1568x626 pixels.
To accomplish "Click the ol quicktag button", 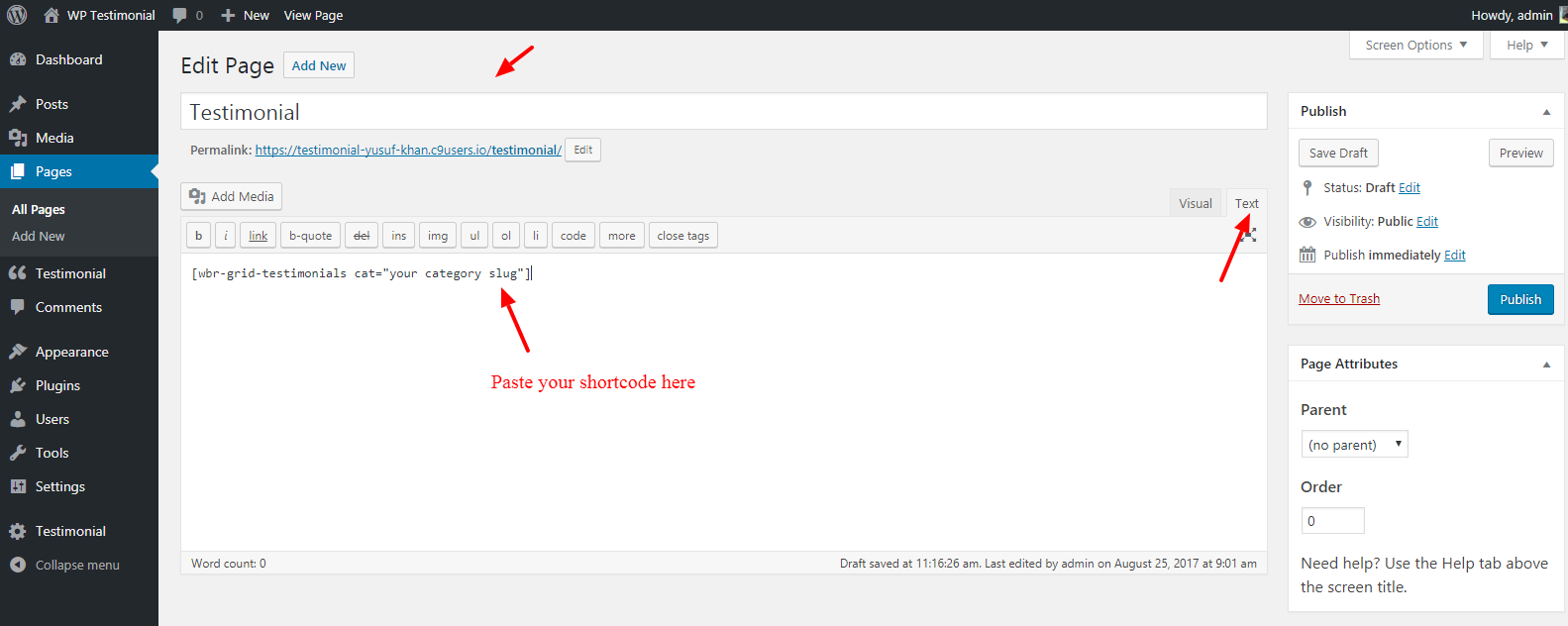I will tap(506, 236).
